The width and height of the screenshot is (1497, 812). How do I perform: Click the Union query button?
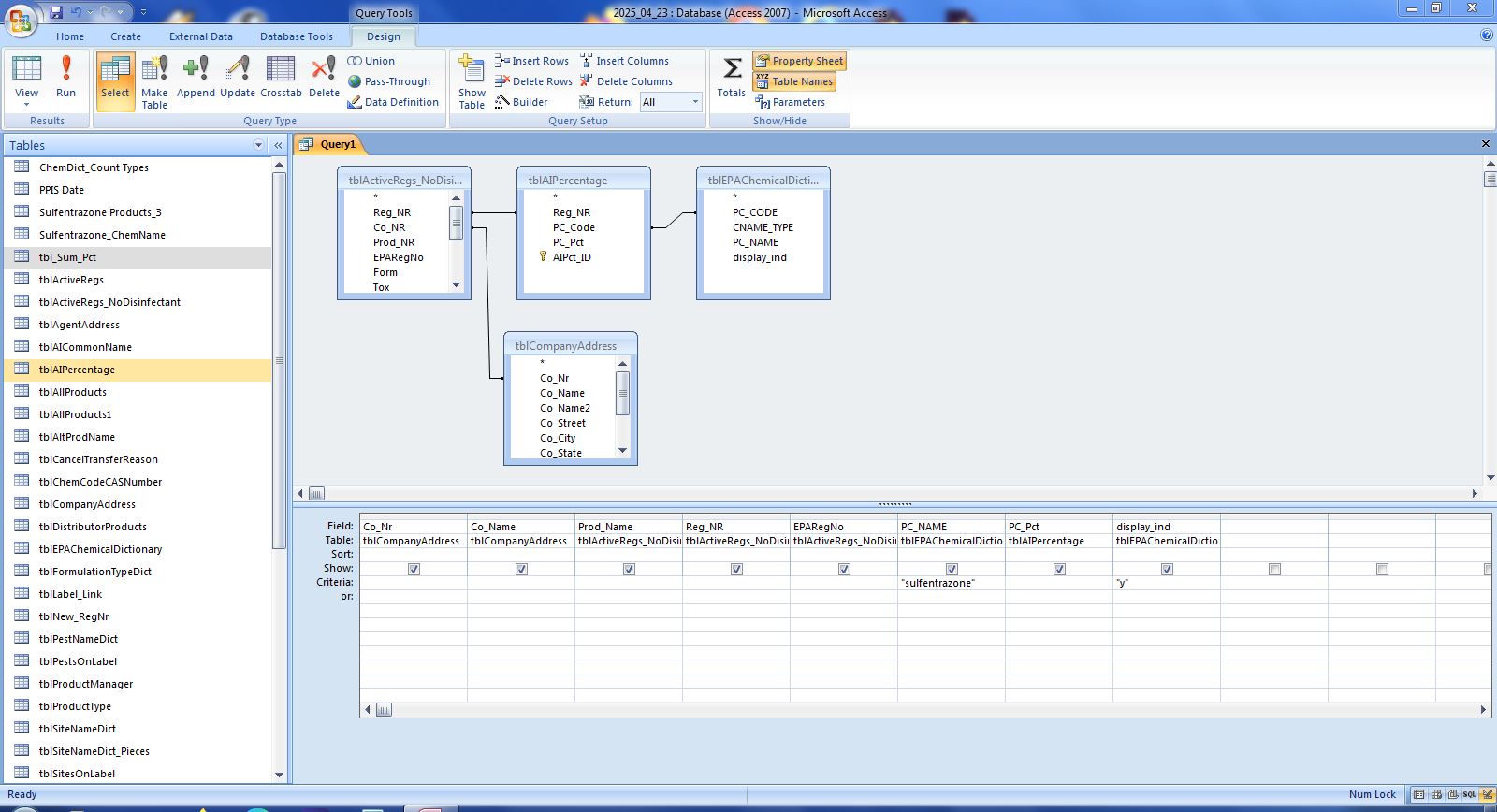pos(371,61)
